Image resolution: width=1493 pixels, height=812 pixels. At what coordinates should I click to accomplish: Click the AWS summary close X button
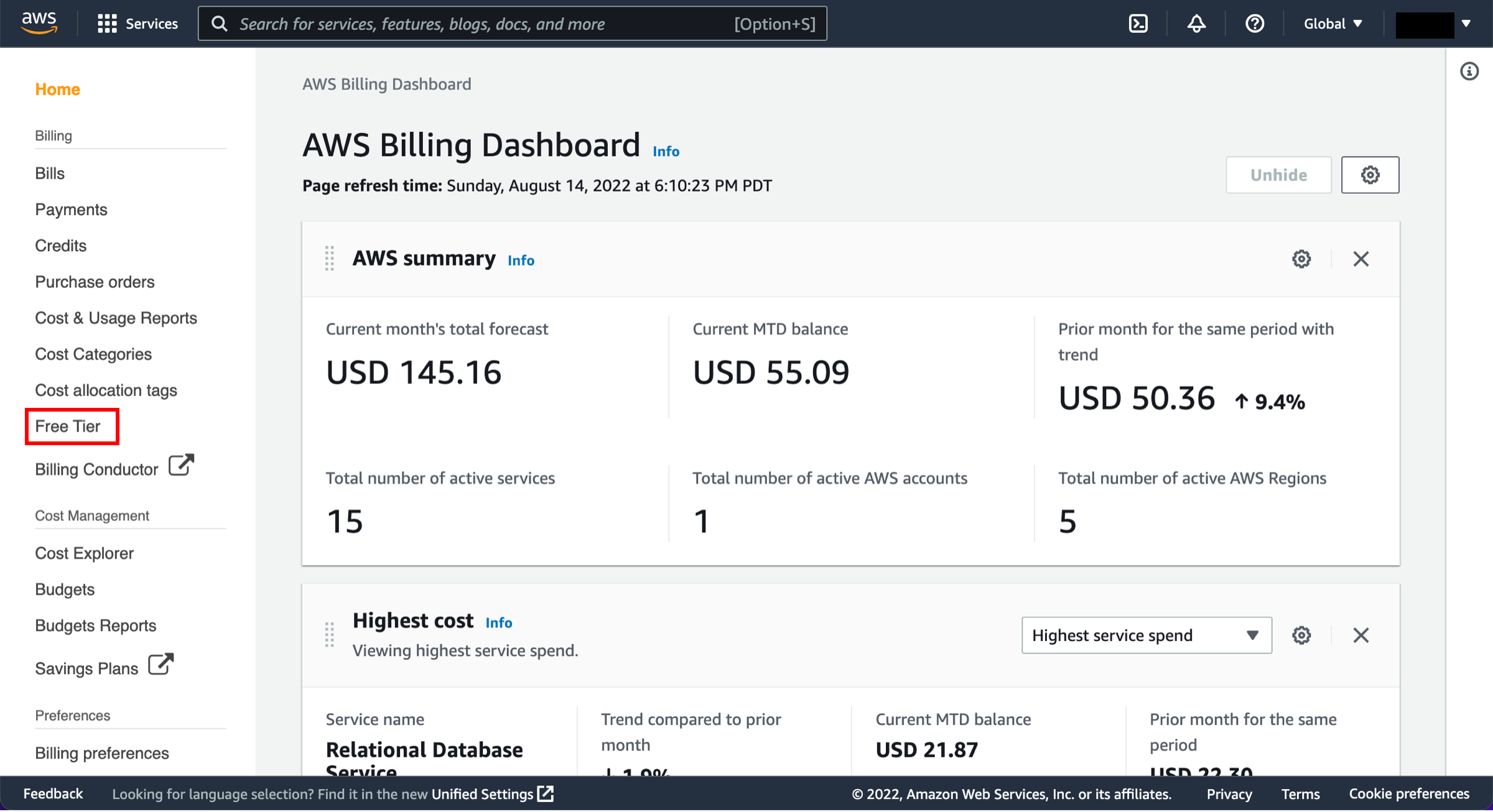point(1360,258)
